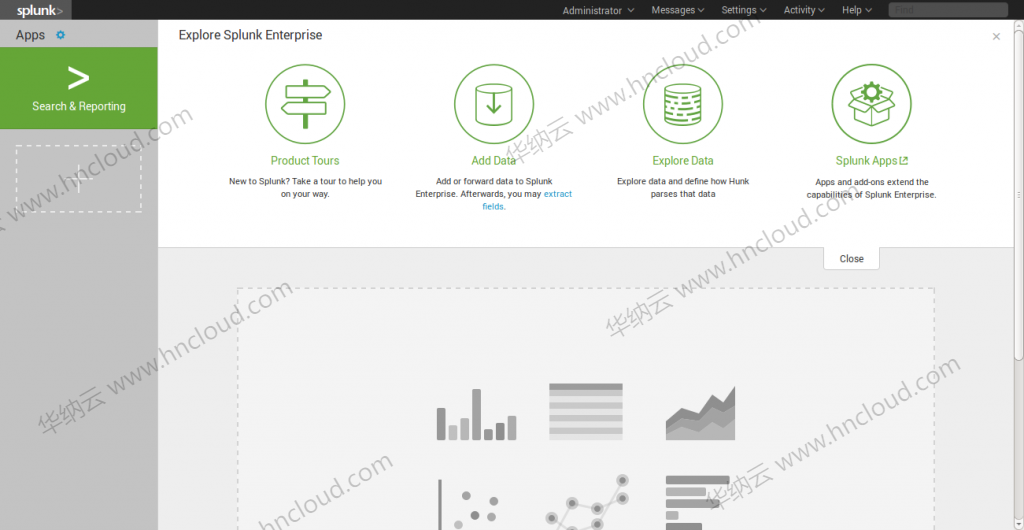Dismiss the Explore panel with the X icon

(996, 37)
